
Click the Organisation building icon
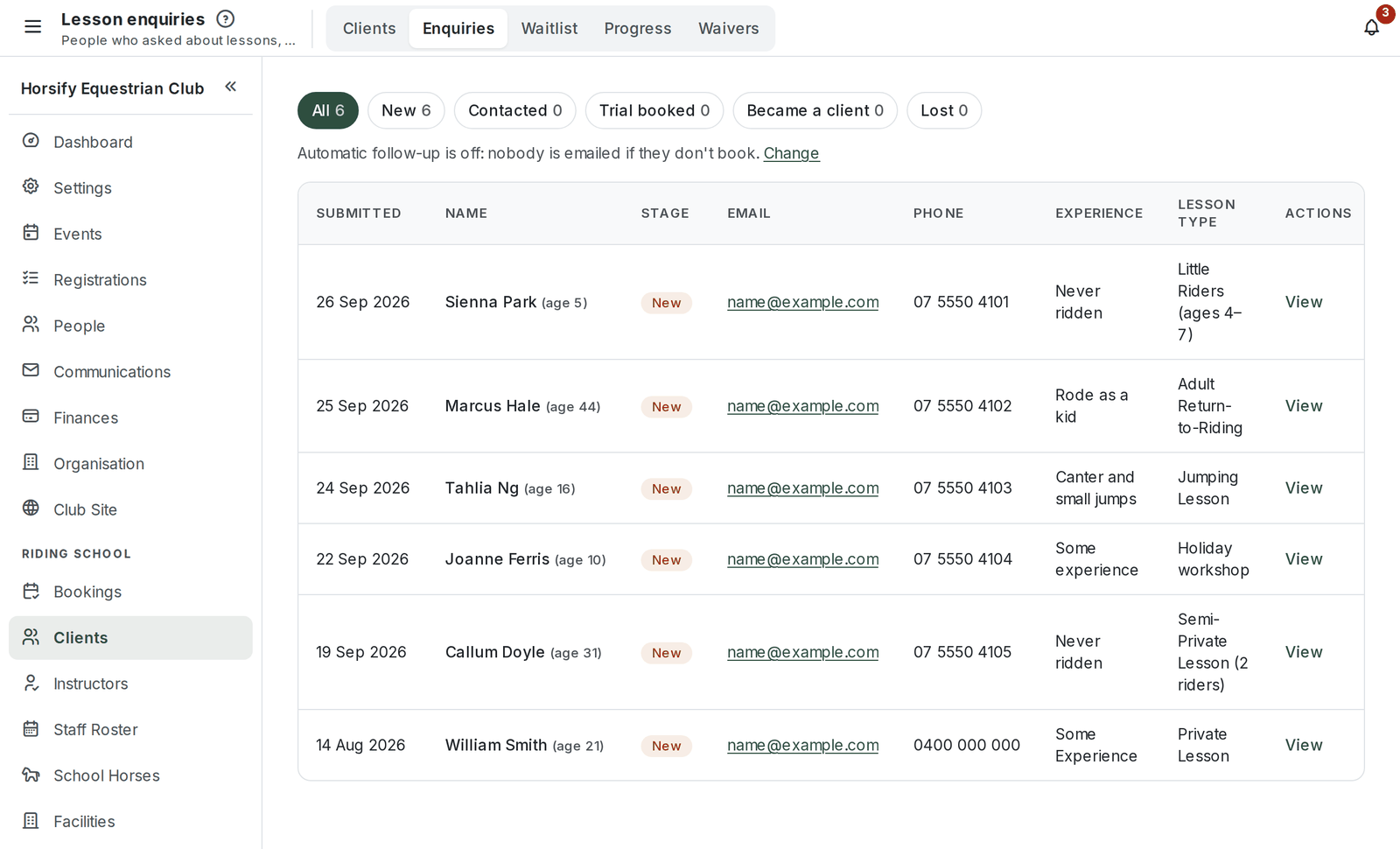coord(31,462)
